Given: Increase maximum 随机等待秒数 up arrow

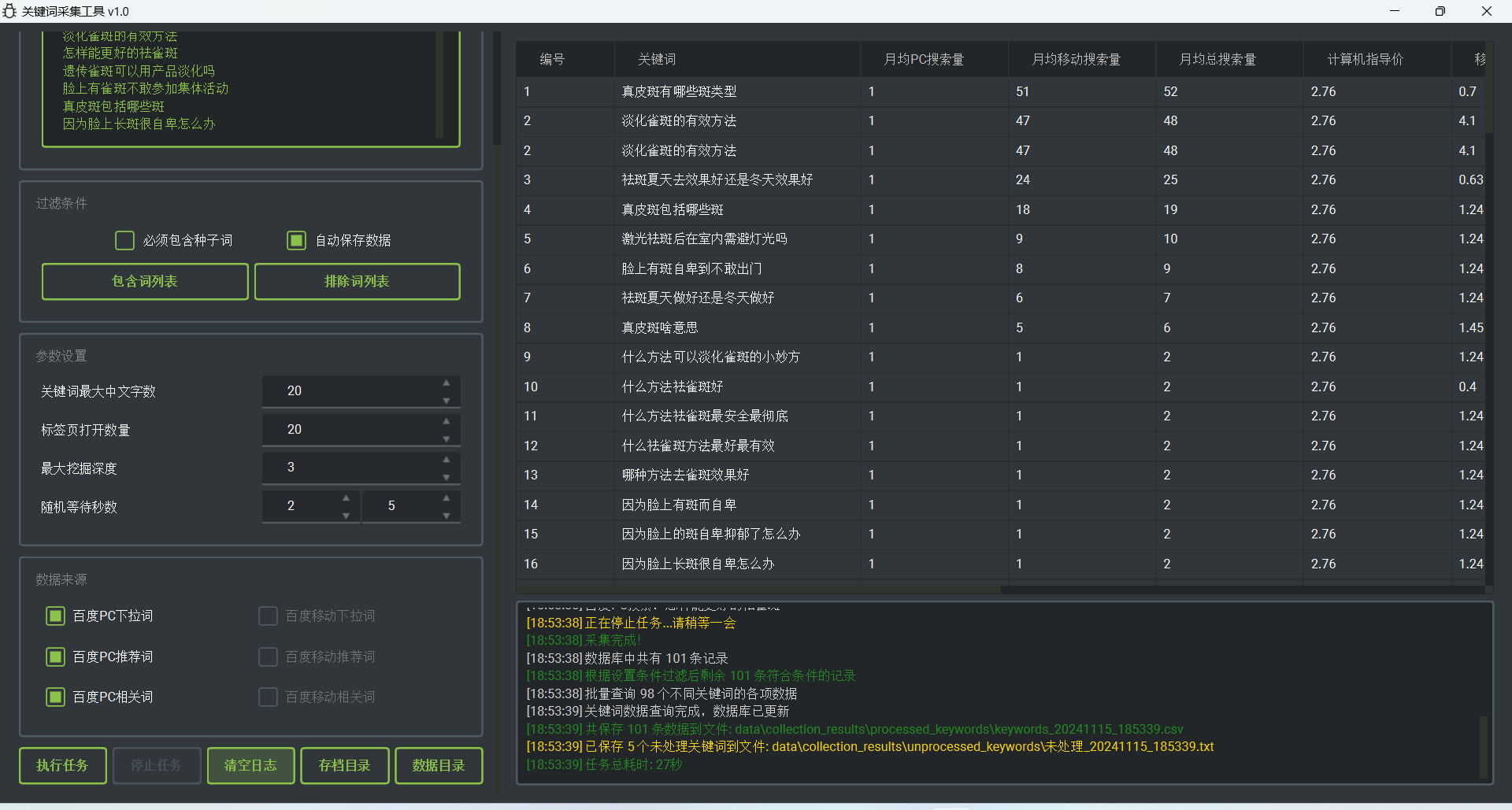Looking at the screenshot, I should (x=447, y=497).
